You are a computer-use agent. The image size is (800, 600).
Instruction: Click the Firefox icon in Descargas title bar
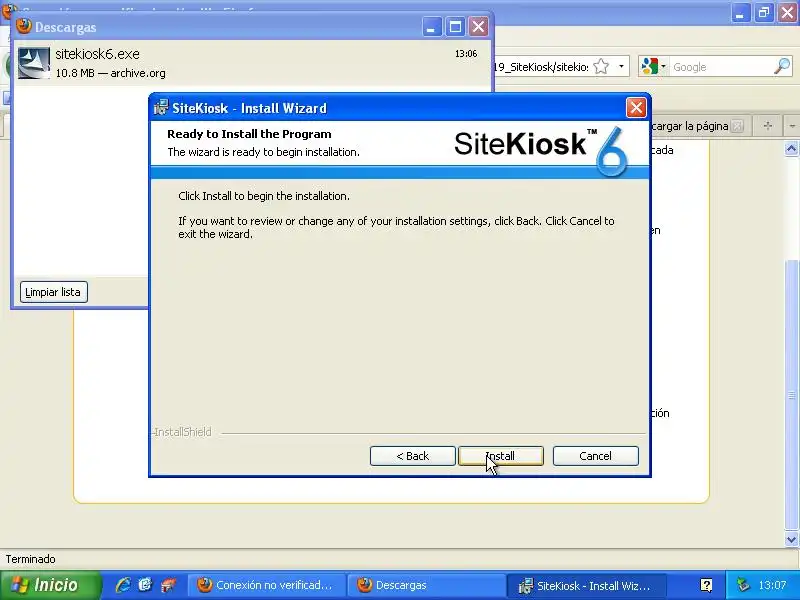coord(23,26)
